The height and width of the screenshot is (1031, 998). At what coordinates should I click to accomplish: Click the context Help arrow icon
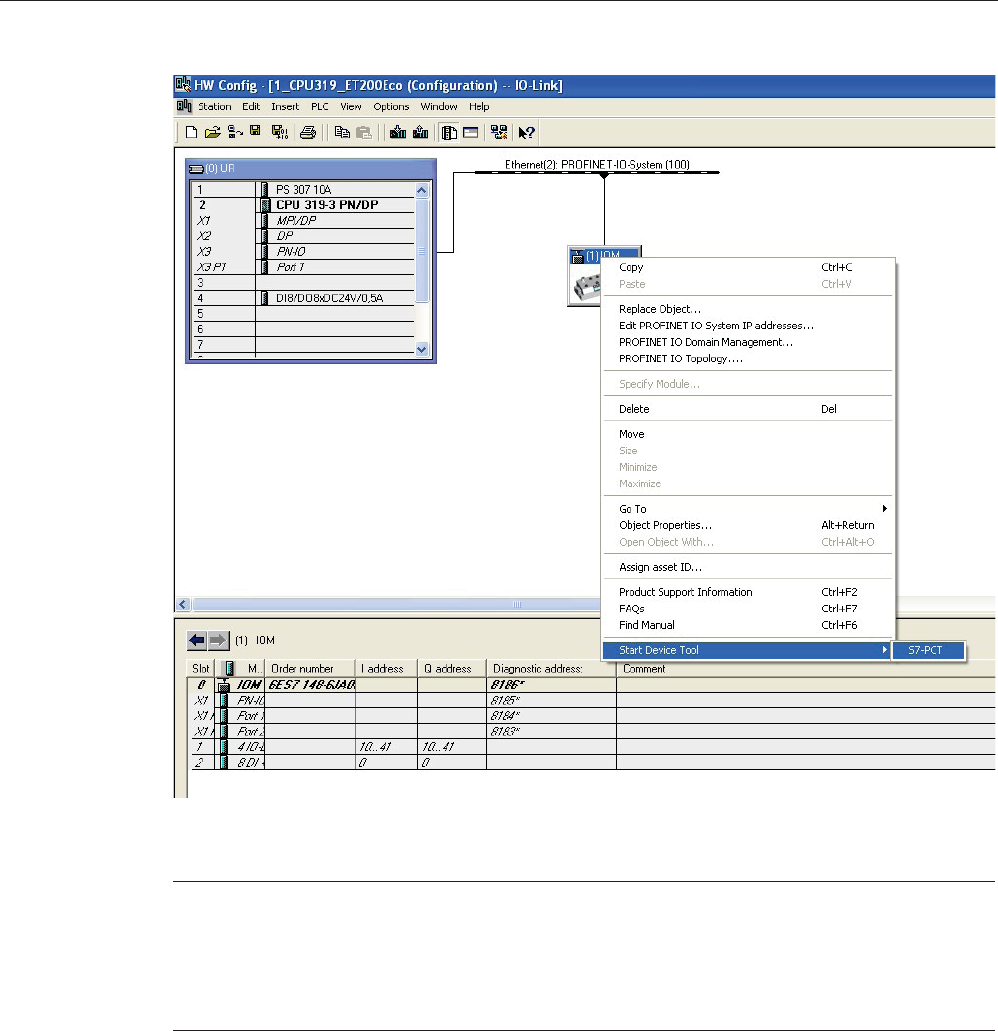tap(527, 132)
